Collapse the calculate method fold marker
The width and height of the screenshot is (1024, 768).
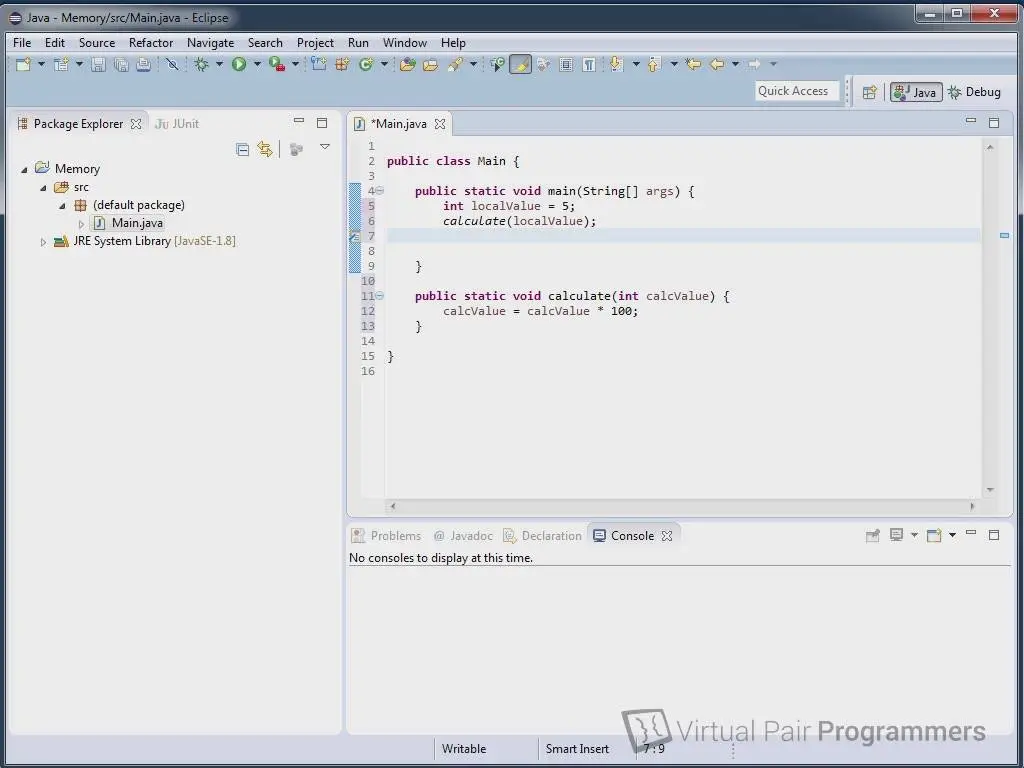(x=379, y=296)
